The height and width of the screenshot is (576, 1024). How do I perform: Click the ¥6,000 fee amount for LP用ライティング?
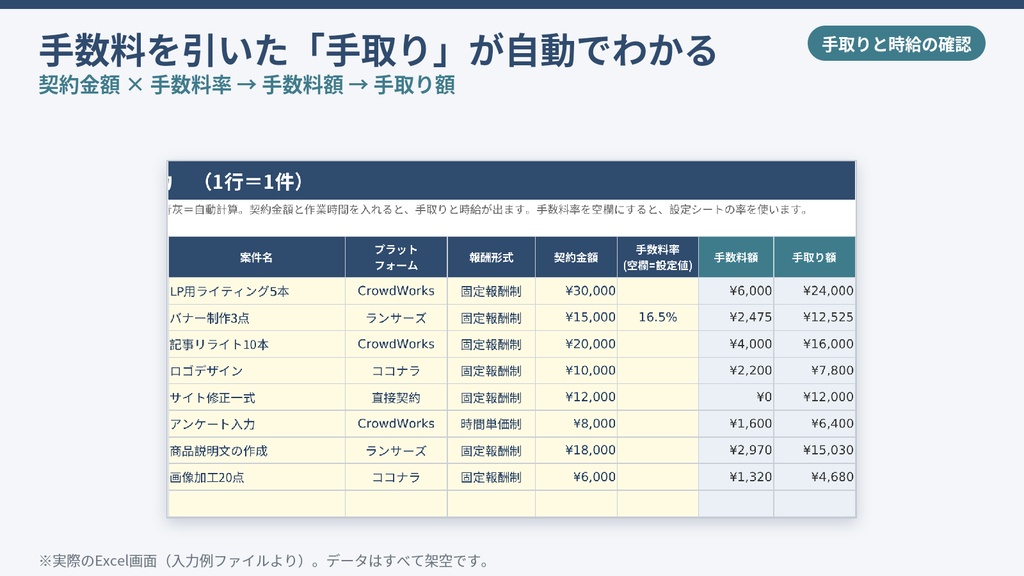click(x=736, y=291)
